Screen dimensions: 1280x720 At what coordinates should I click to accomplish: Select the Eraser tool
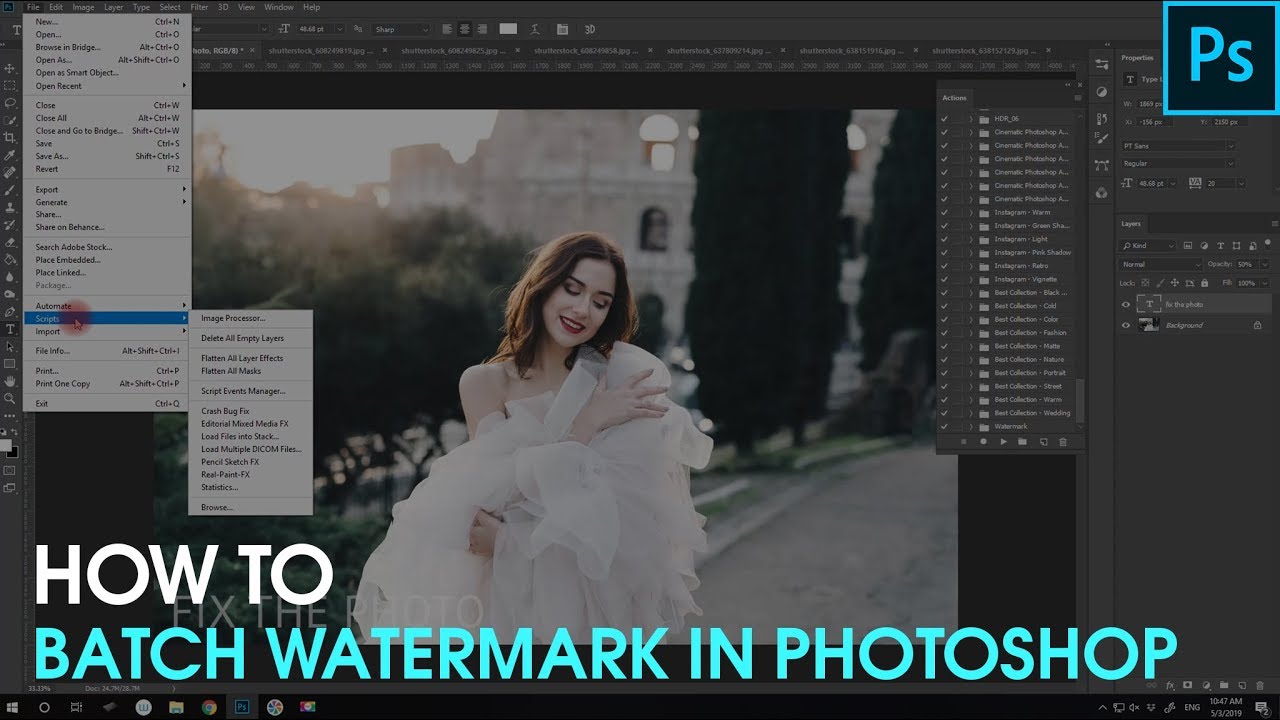(11, 242)
